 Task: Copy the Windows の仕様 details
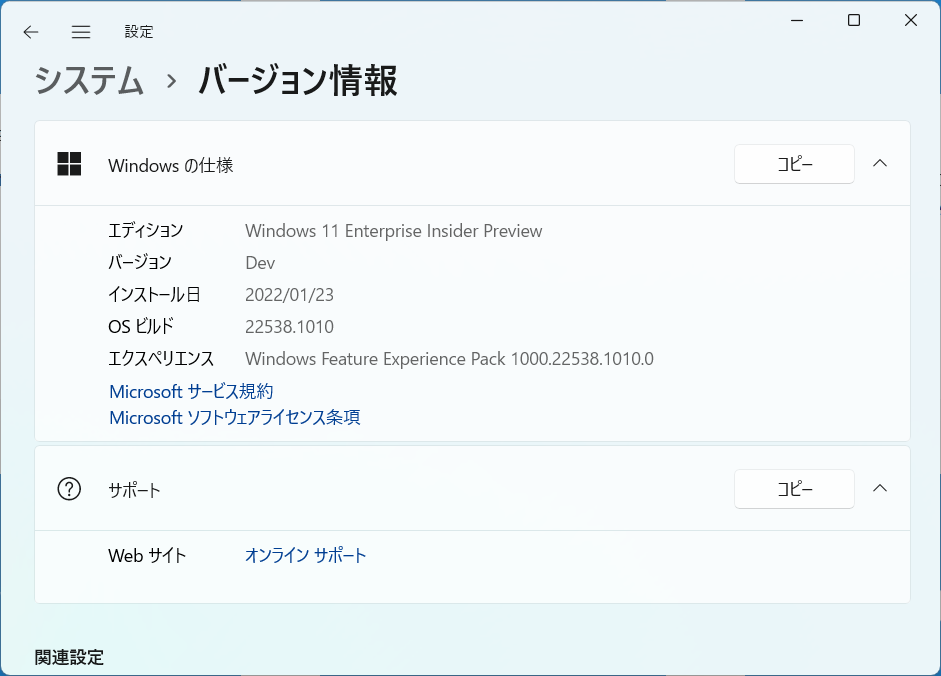pyautogui.click(x=794, y=164)
